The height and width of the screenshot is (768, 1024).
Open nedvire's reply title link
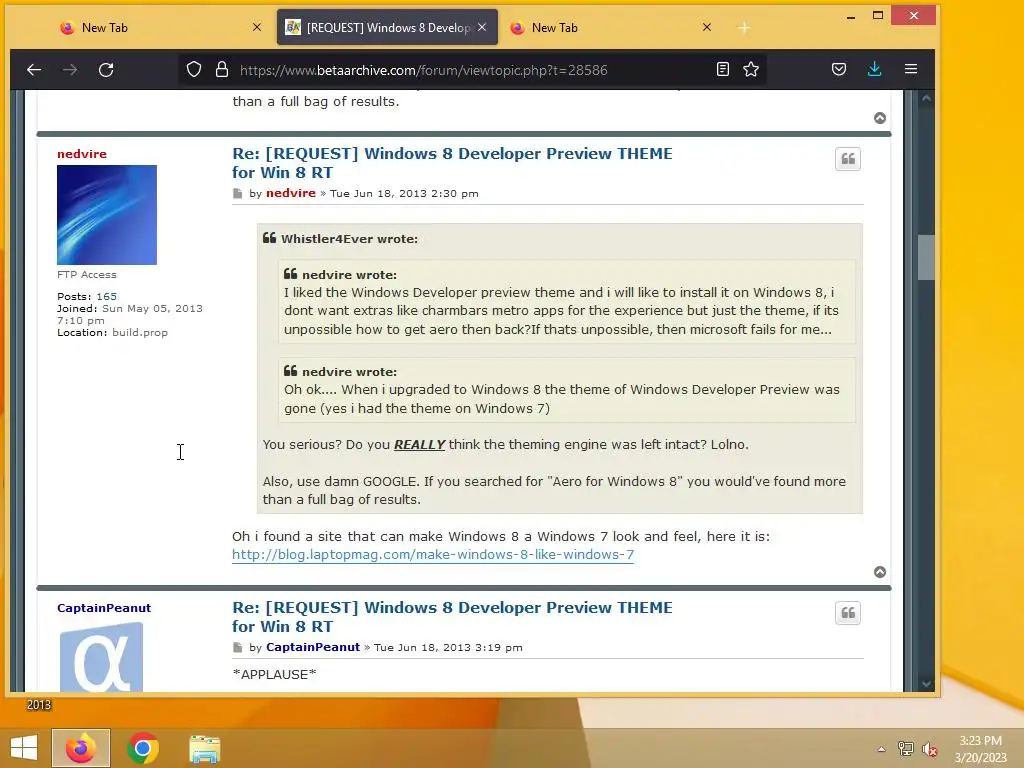coord(452,163)
